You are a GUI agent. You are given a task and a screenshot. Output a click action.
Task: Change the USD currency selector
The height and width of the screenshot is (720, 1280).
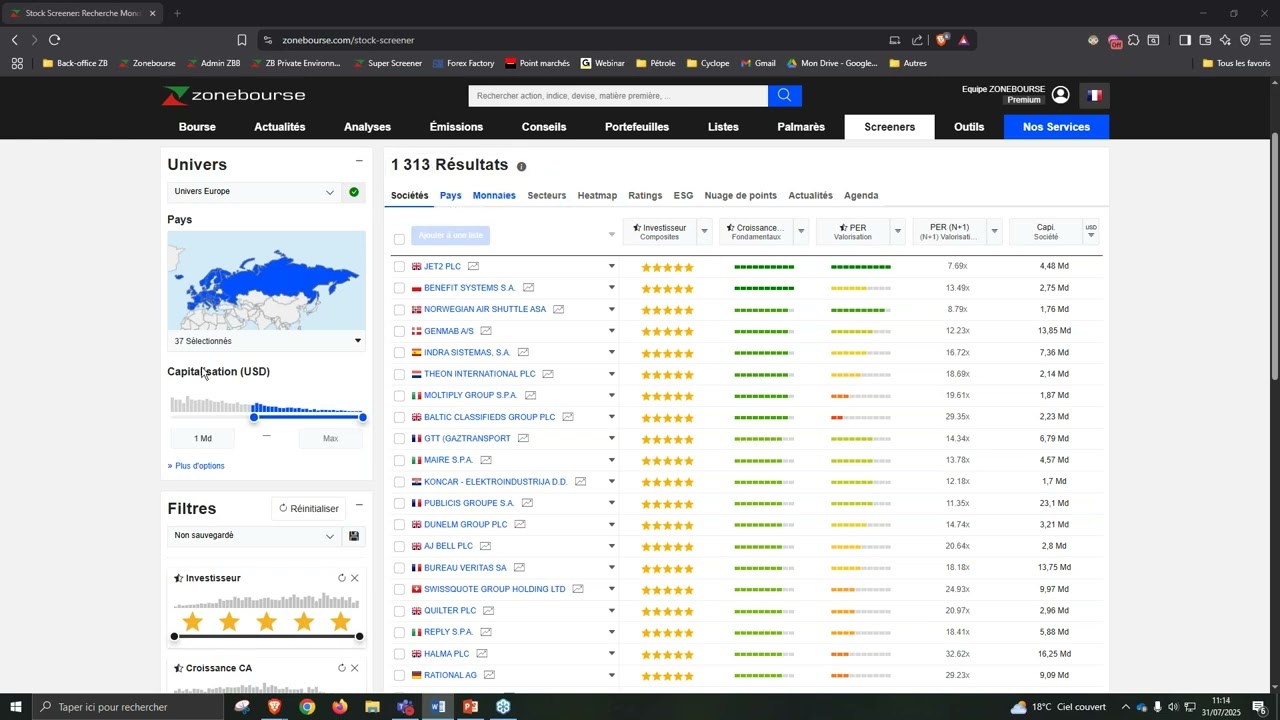tap(1091, 231)
